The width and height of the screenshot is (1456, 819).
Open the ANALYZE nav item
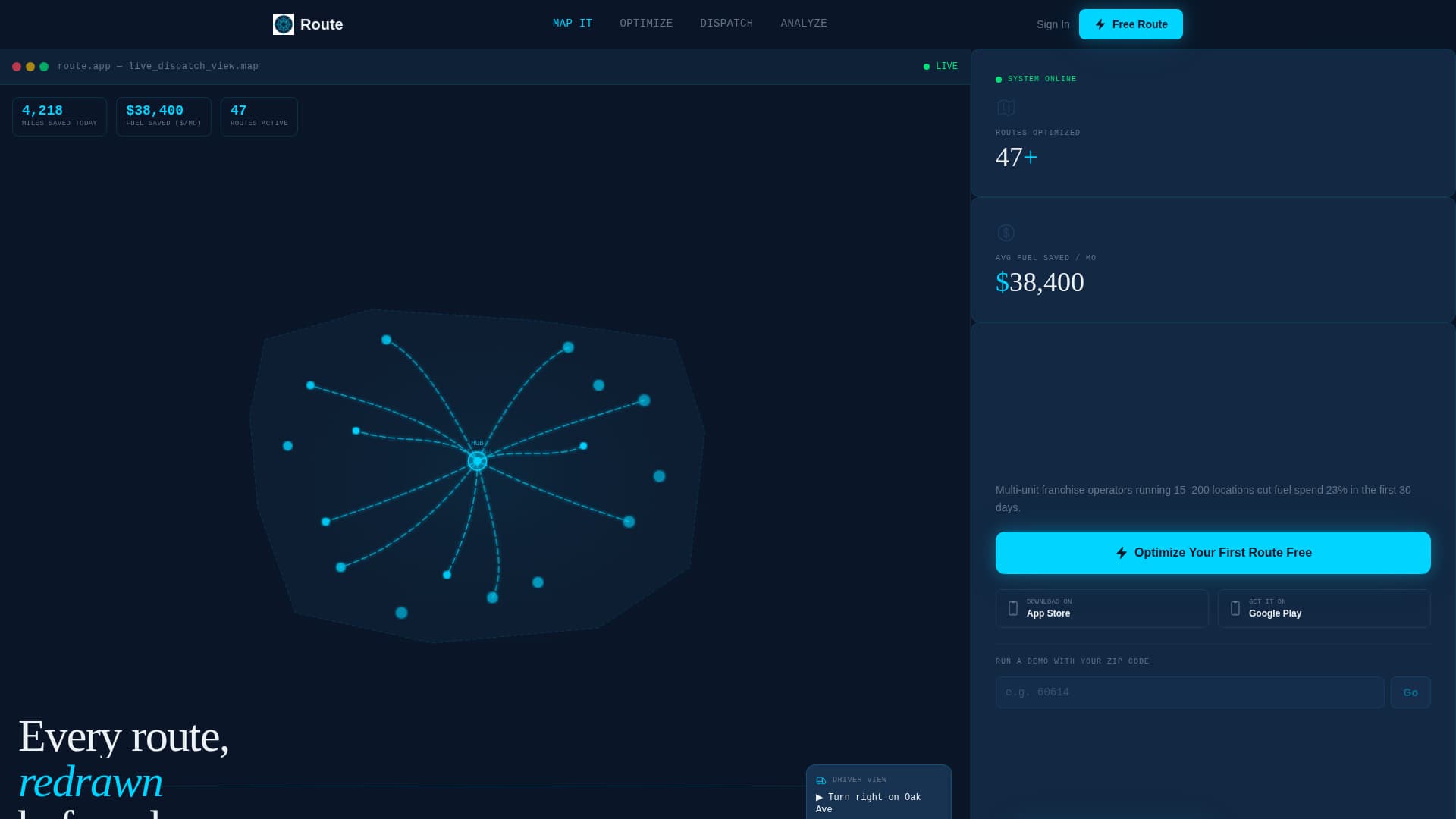pyautogui.click(x=804, y=24)
